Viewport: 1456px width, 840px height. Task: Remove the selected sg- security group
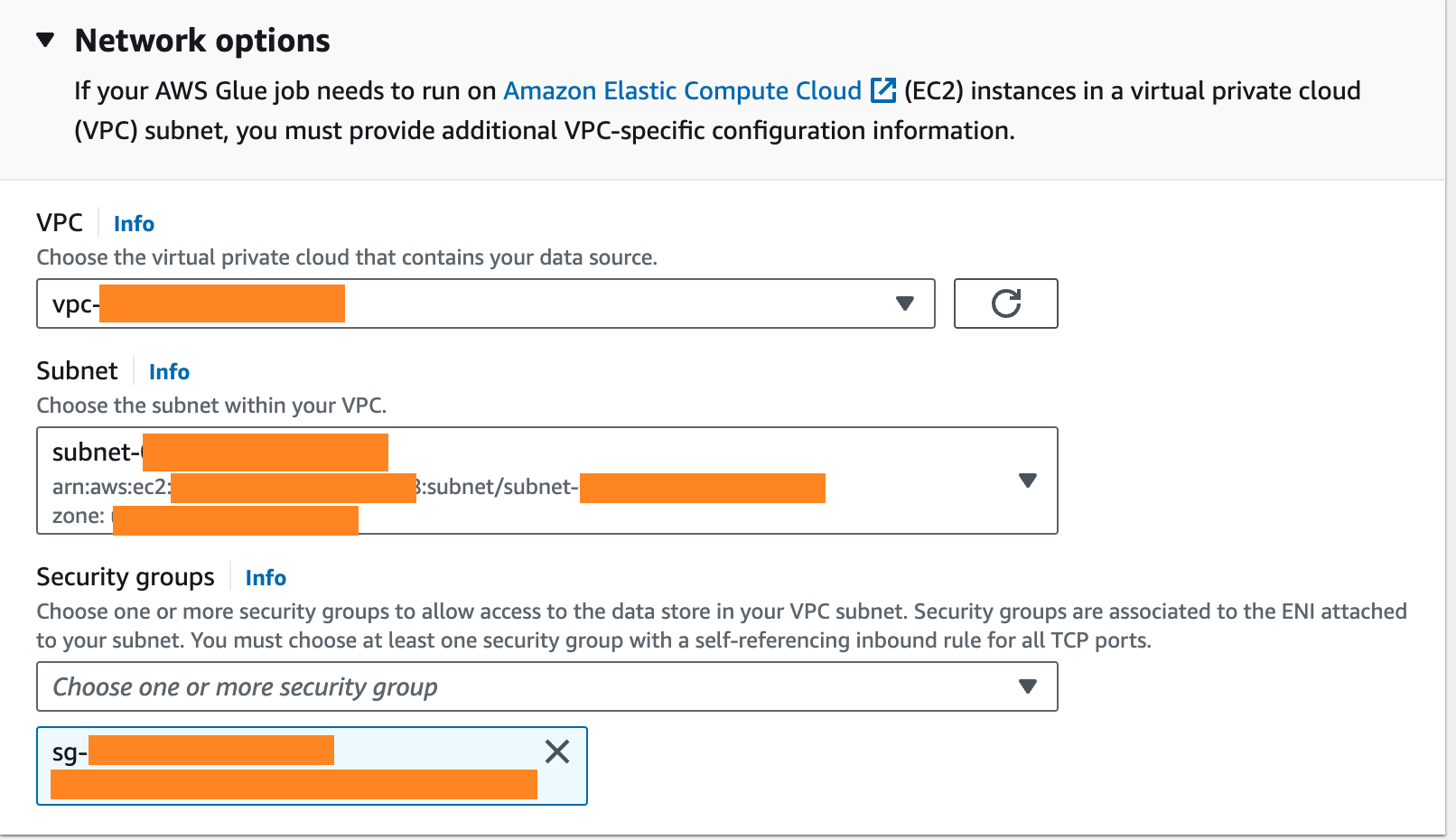pos(557,751)
